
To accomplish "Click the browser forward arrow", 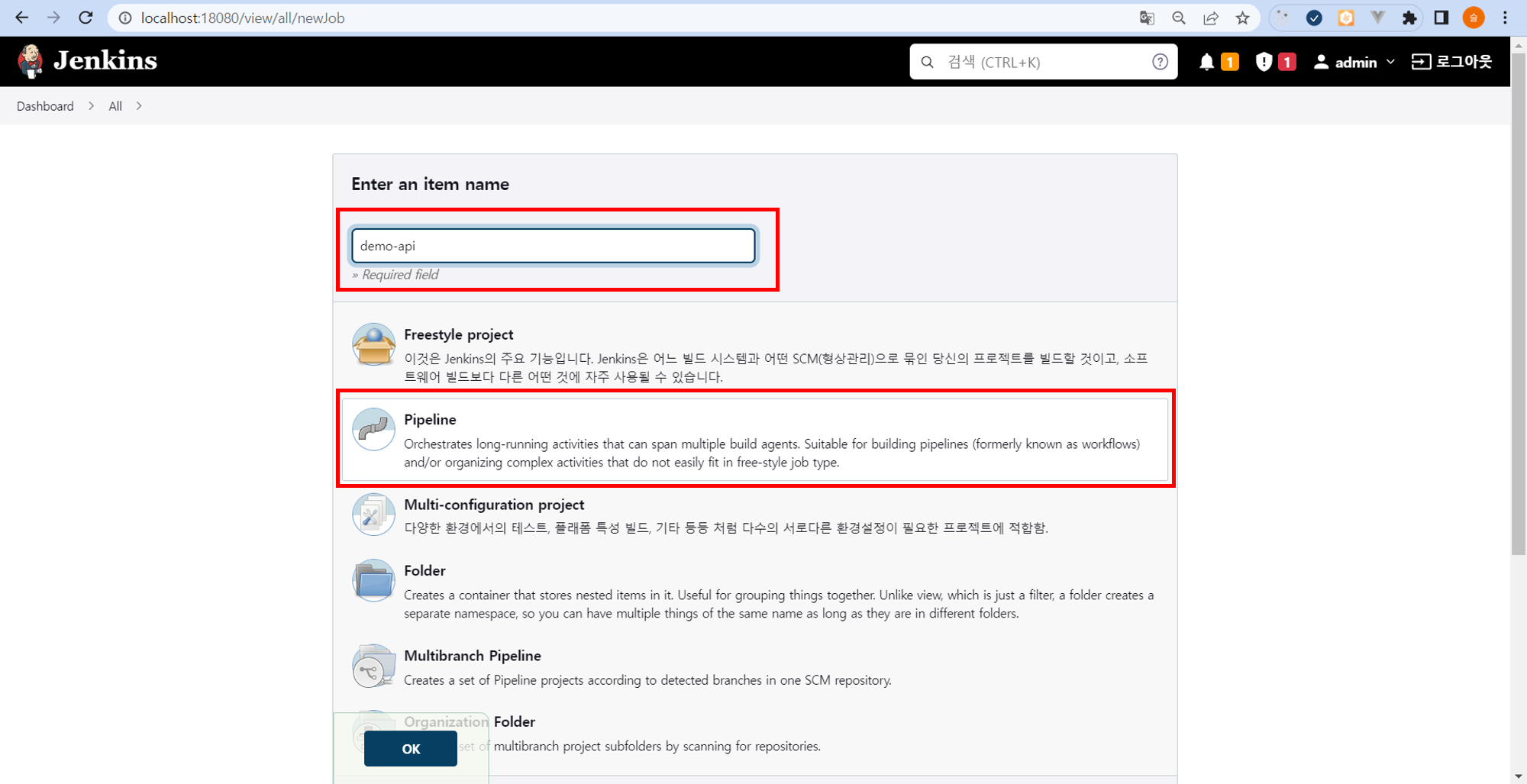I will 53,18.
